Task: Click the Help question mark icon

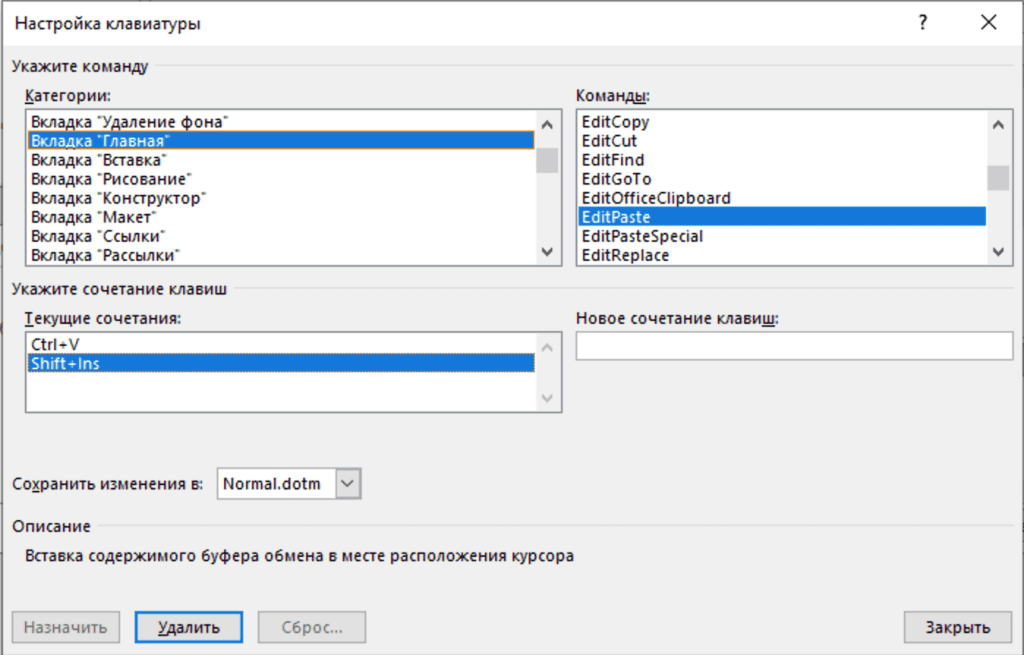Action: [x=923, y=24]
